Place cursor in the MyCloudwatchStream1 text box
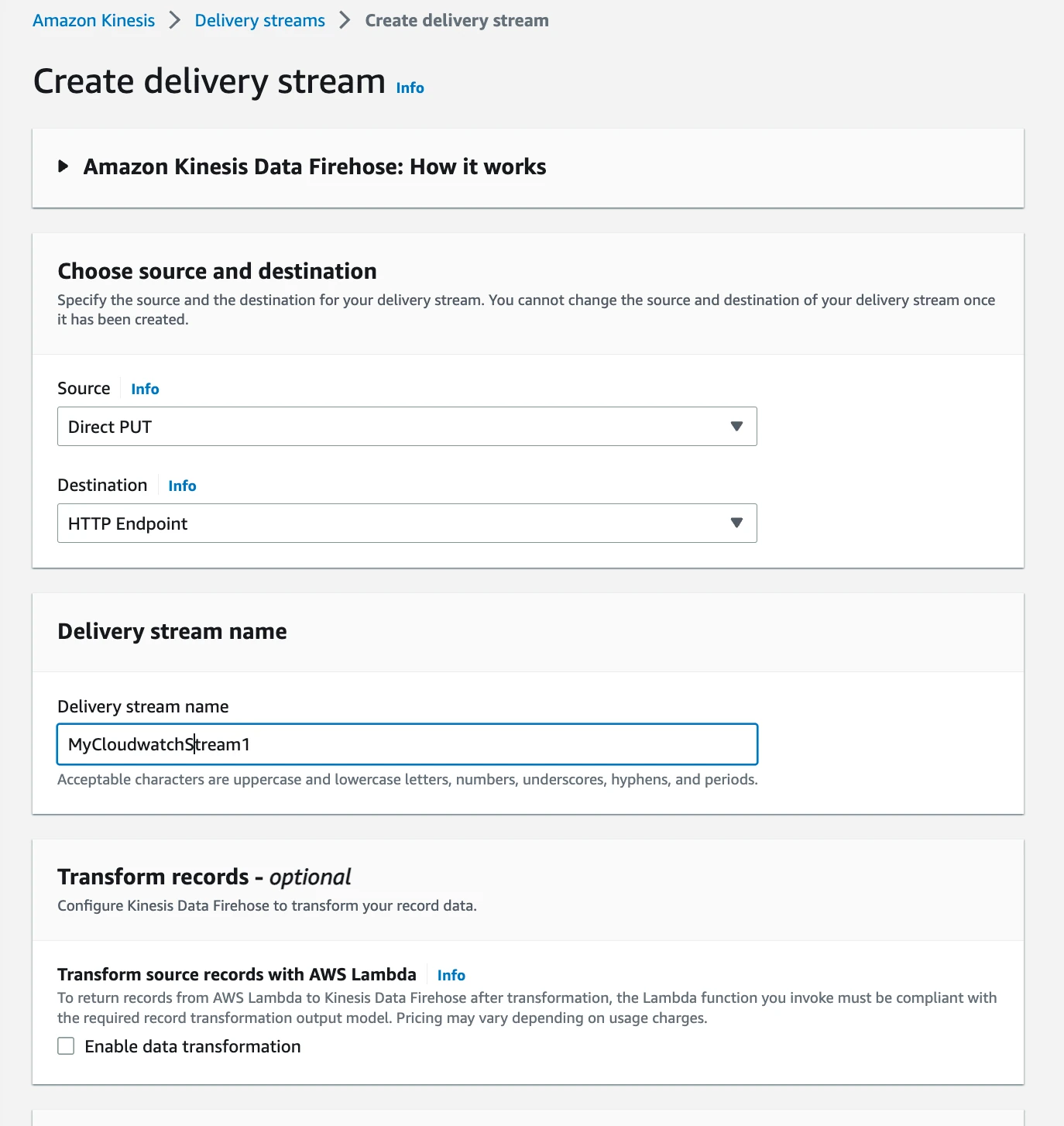Image resolution: width=1064 pixels, height=1126 pixels. point(407,744)
